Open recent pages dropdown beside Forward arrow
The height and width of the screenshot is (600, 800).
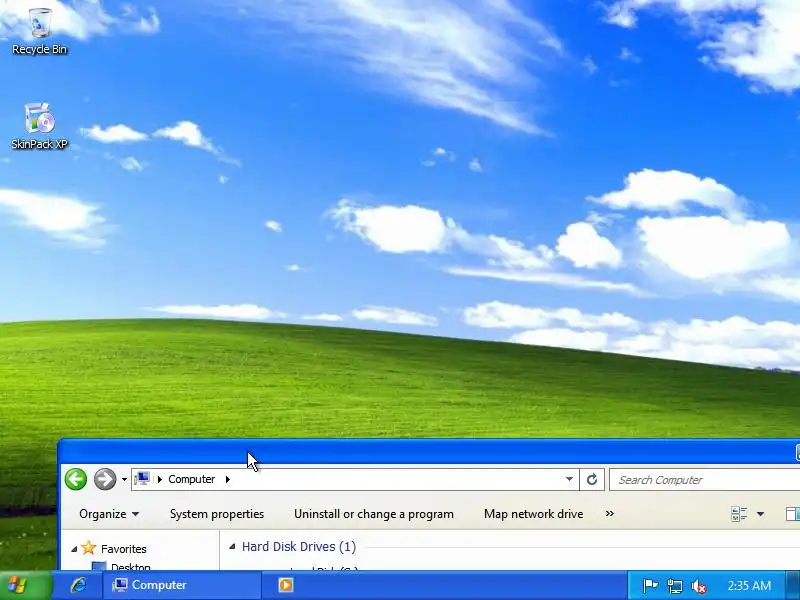pyautogui.click(x=124, y=480)
